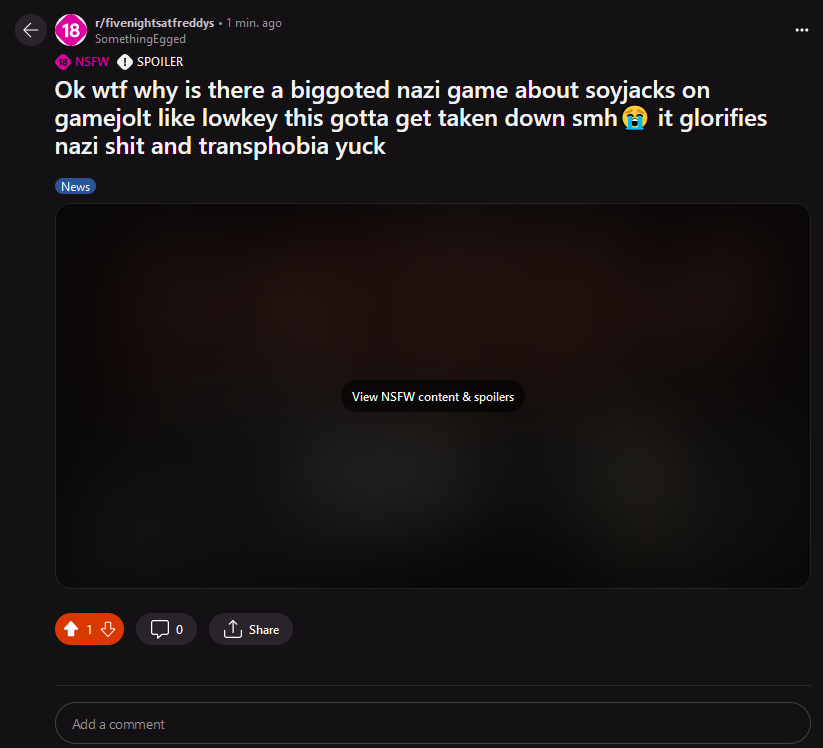Downvote the post
823x748 pixels.
pos(108,629)
